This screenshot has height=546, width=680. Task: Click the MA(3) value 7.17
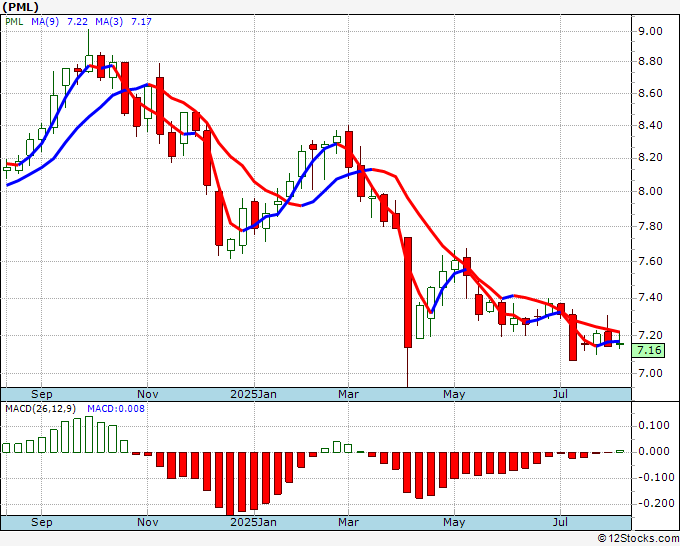tap(141, 21)
